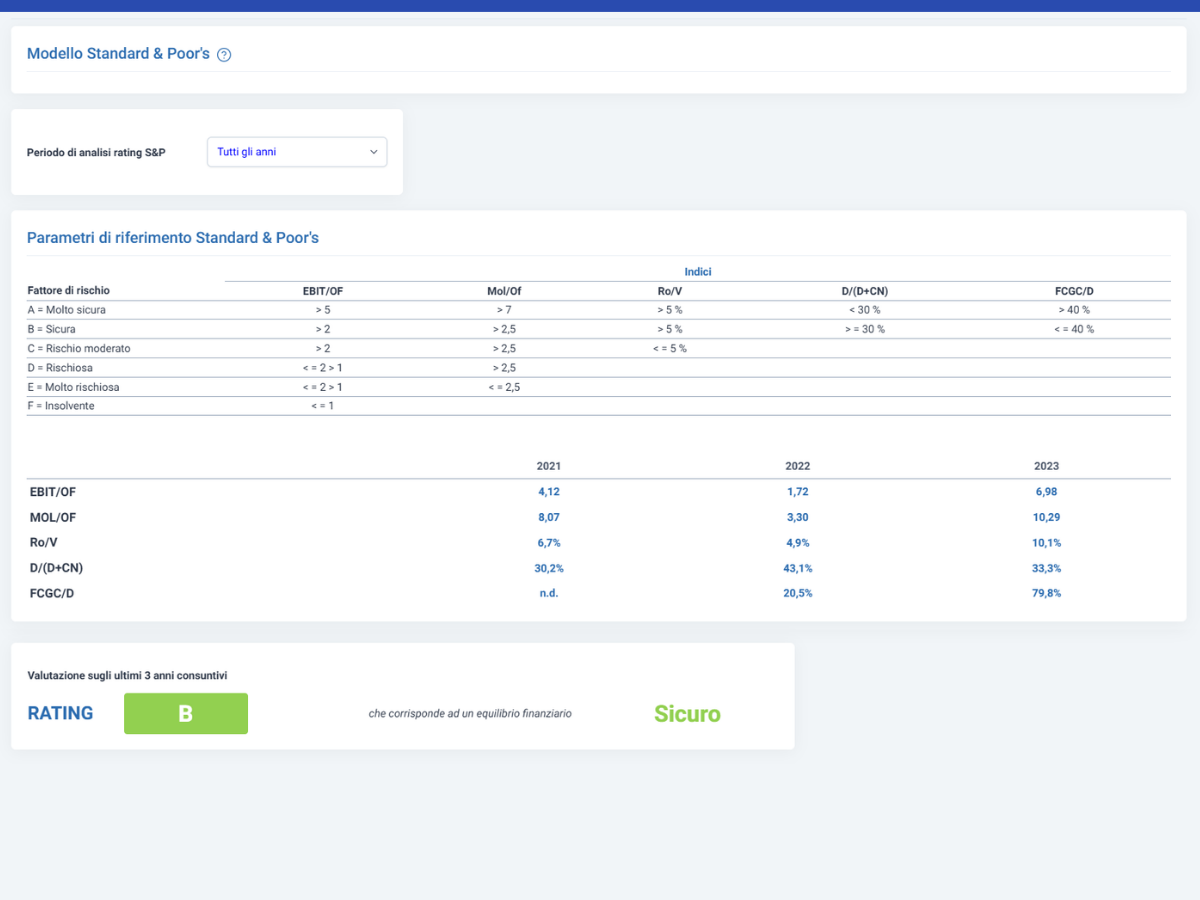Click the 20,5% FCGC/D value for 2022

(798, 594)
